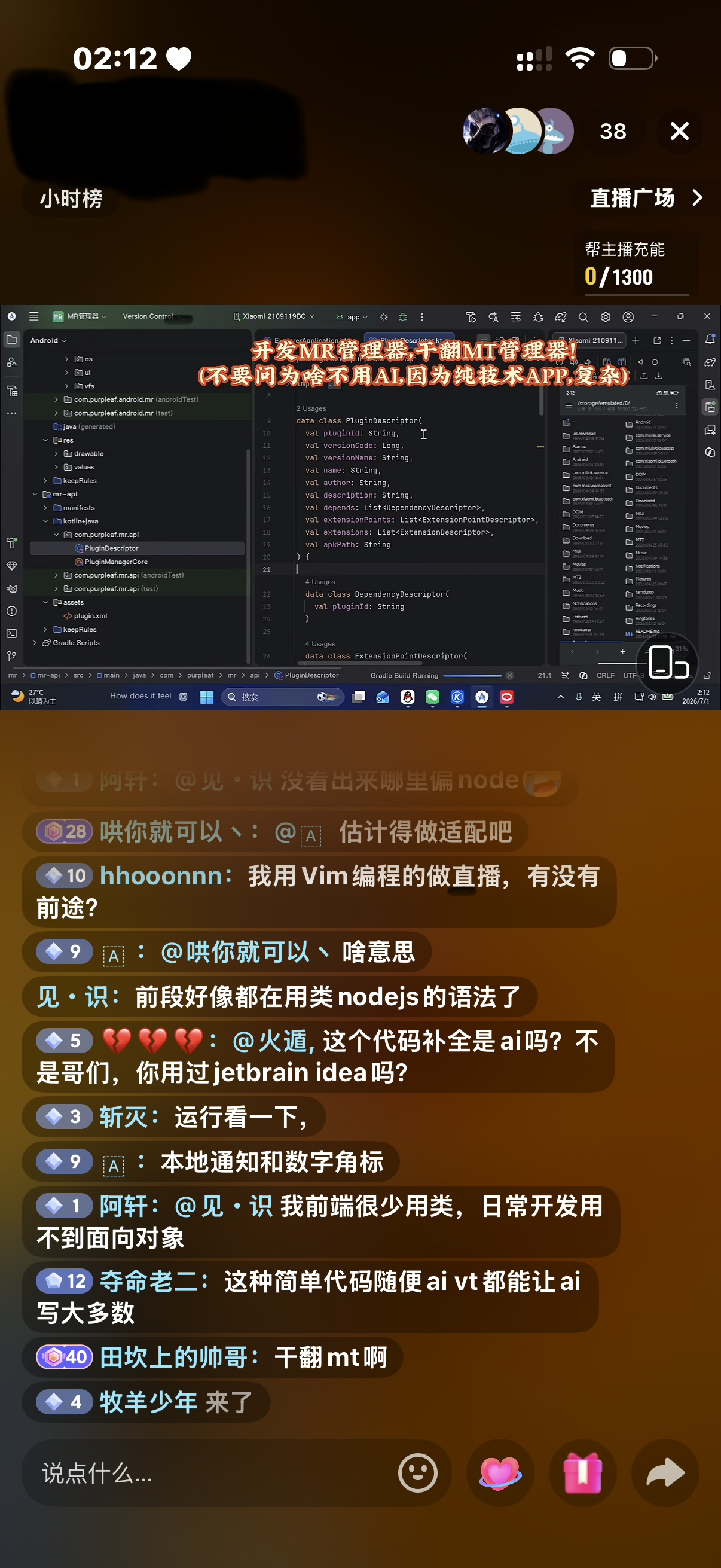721x1568 pixels.
Task: Select PluginManagerCore file in project tree
Action: [x=111, y=562]
